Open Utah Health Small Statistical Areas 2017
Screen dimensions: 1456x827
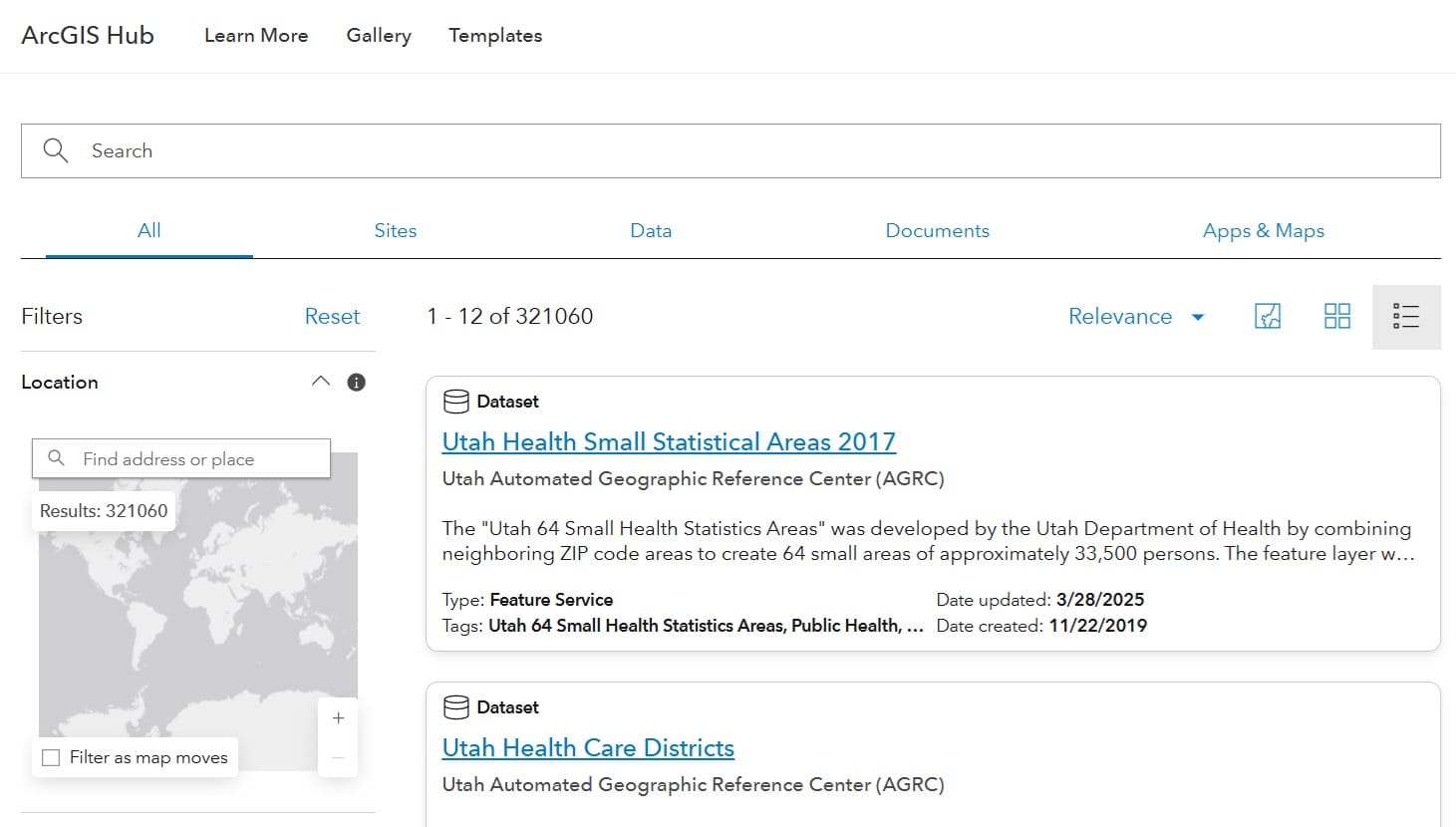click(669, 441)
